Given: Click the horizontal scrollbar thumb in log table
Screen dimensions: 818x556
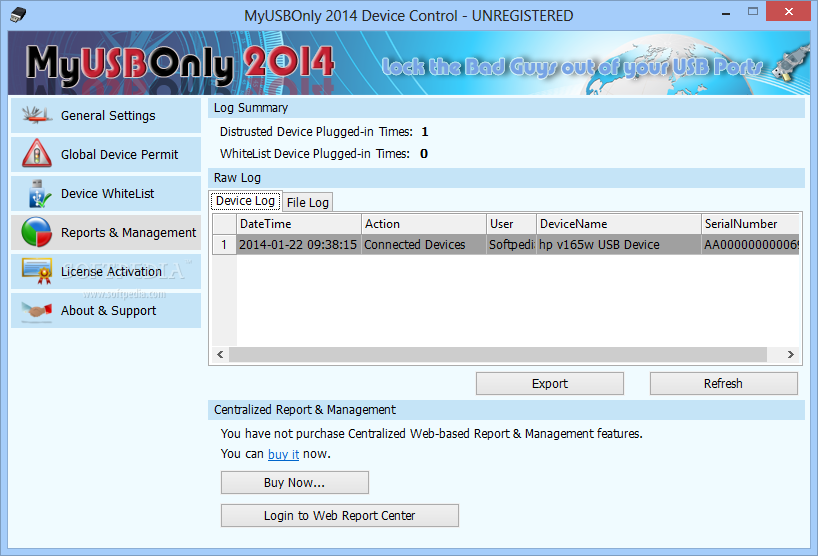Looking at the screenshot, I should pyautogui.click(x=498, y=355).
